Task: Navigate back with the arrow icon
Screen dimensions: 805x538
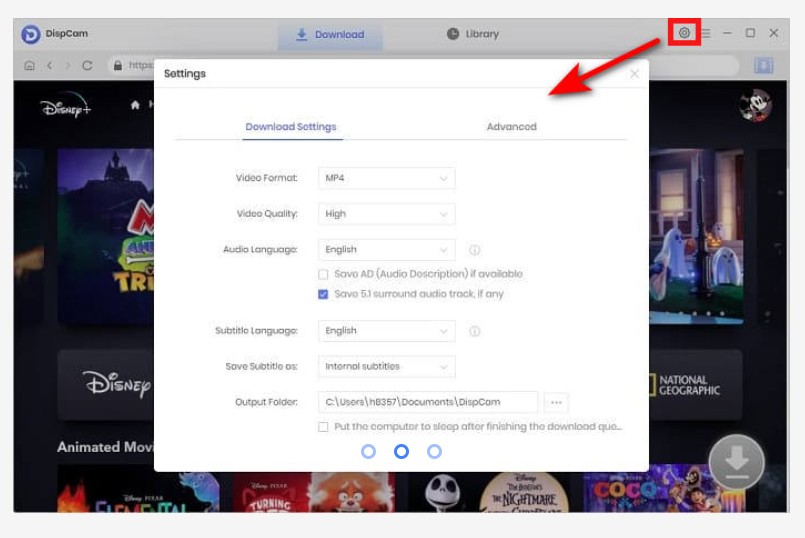Action: [50, 66]
